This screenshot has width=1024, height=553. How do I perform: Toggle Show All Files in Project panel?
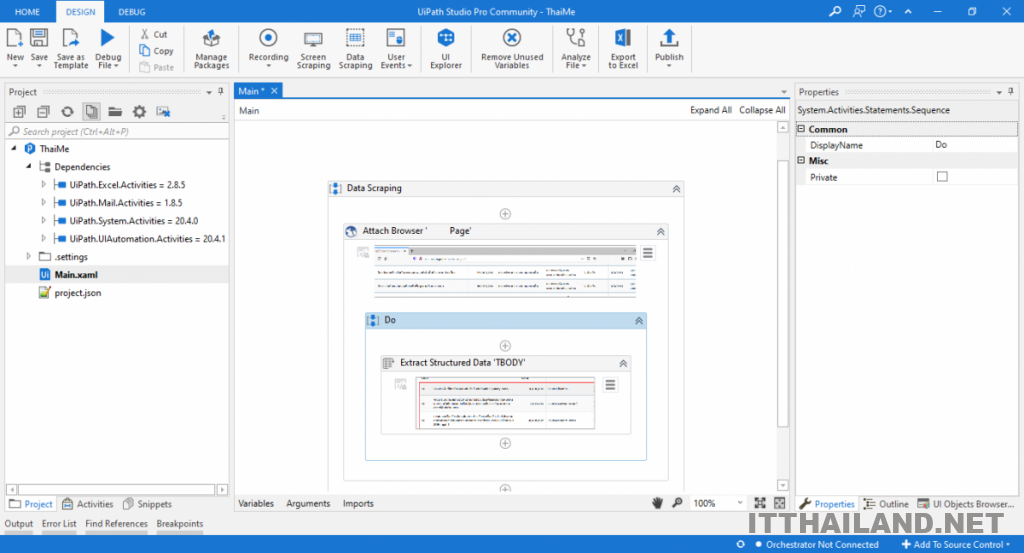tap(91, 112)
